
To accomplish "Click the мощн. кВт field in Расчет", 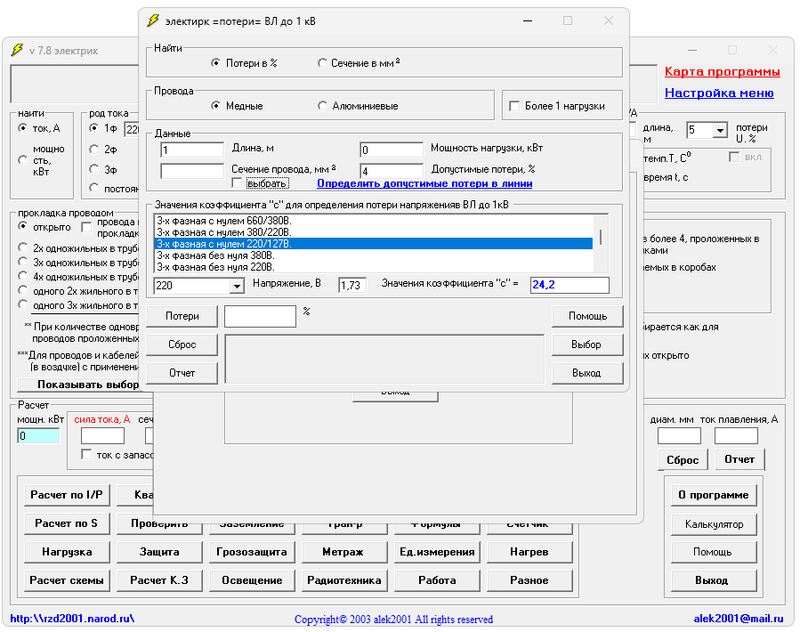I will [x=39, y=436].
